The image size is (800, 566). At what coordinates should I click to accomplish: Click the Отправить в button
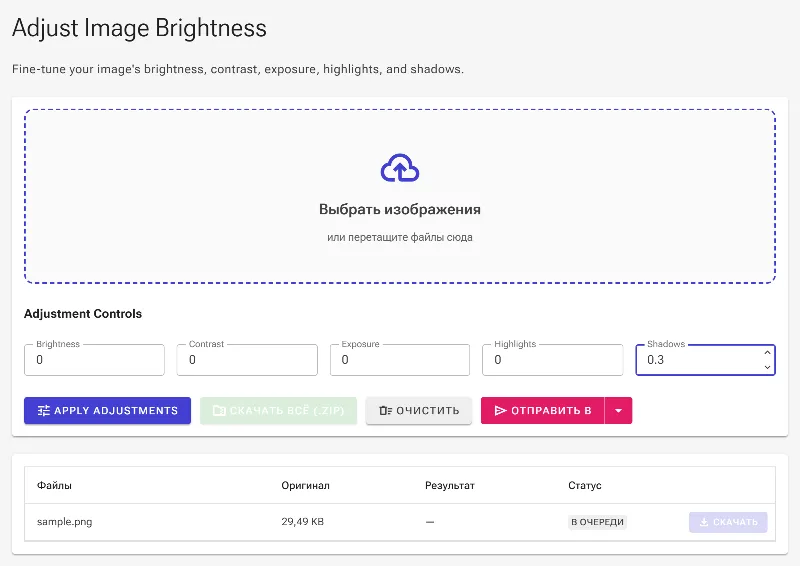[542, 410]
